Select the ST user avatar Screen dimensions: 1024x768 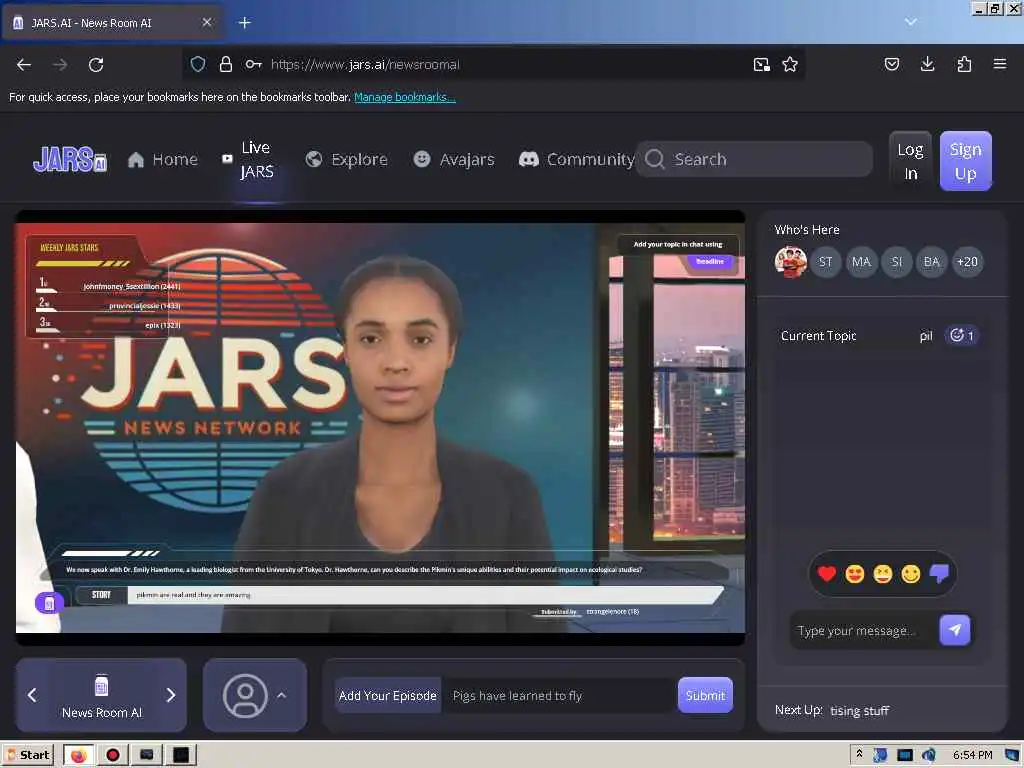click(x=825, y=262)
